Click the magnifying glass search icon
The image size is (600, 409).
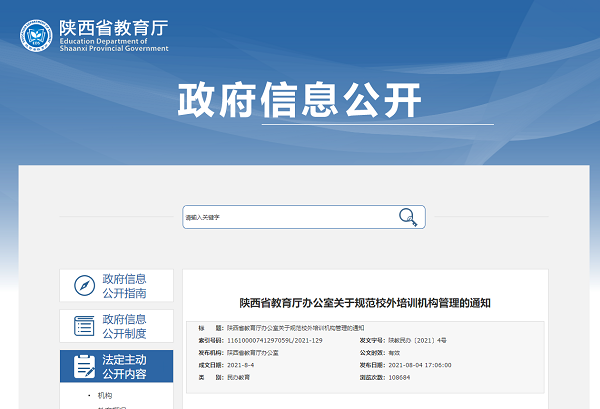point(407,217)
